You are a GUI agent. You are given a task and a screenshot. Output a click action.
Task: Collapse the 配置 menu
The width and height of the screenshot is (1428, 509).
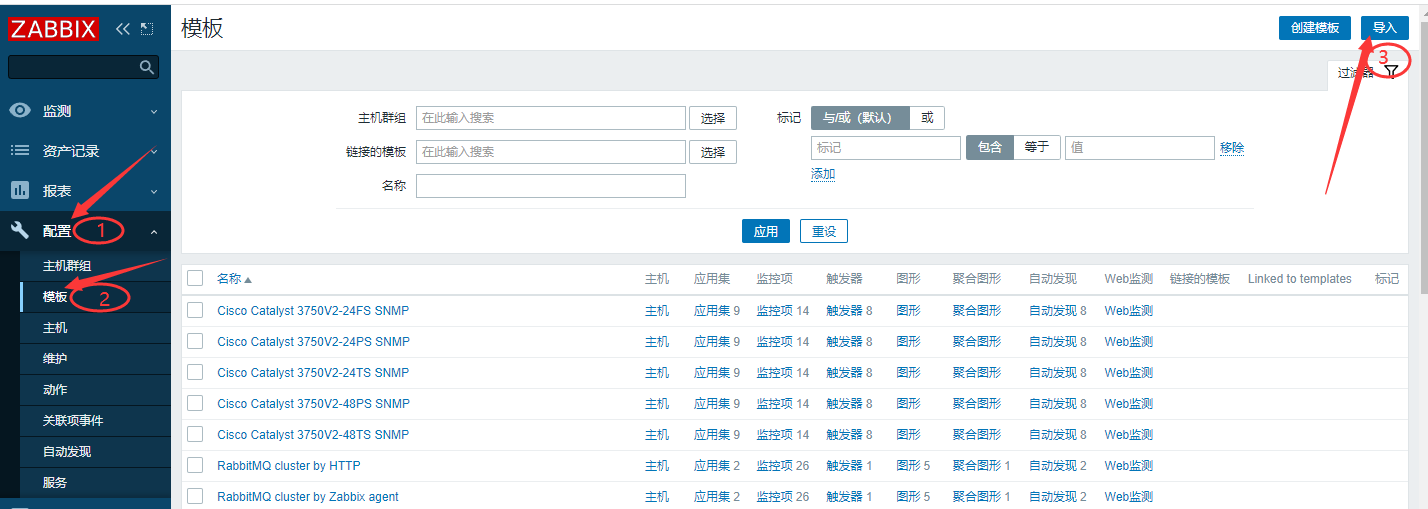click(x=153, y=232)
